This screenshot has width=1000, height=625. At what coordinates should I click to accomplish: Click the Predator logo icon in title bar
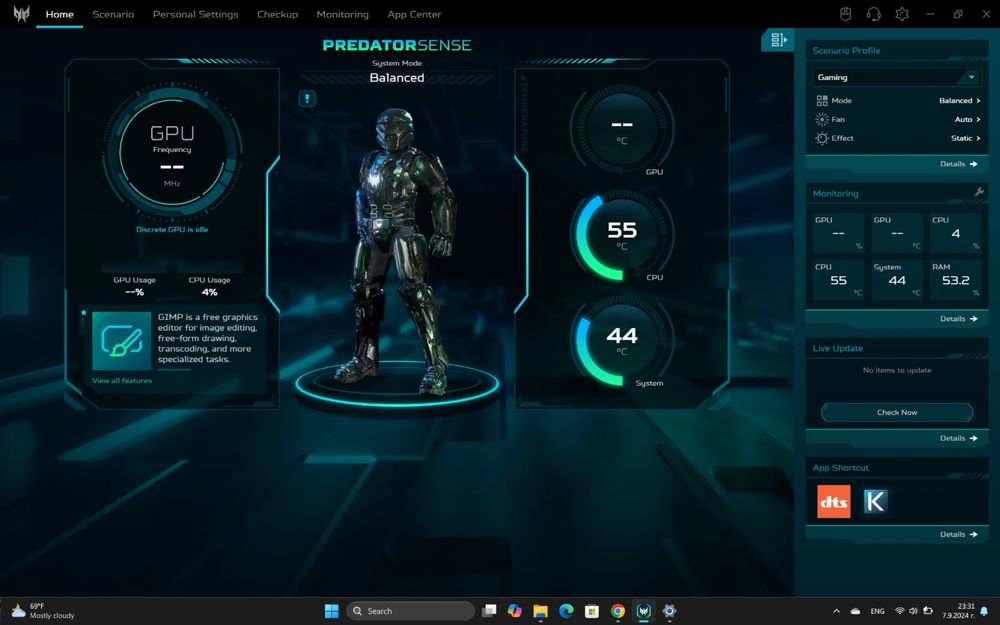(x=21, y=13)
